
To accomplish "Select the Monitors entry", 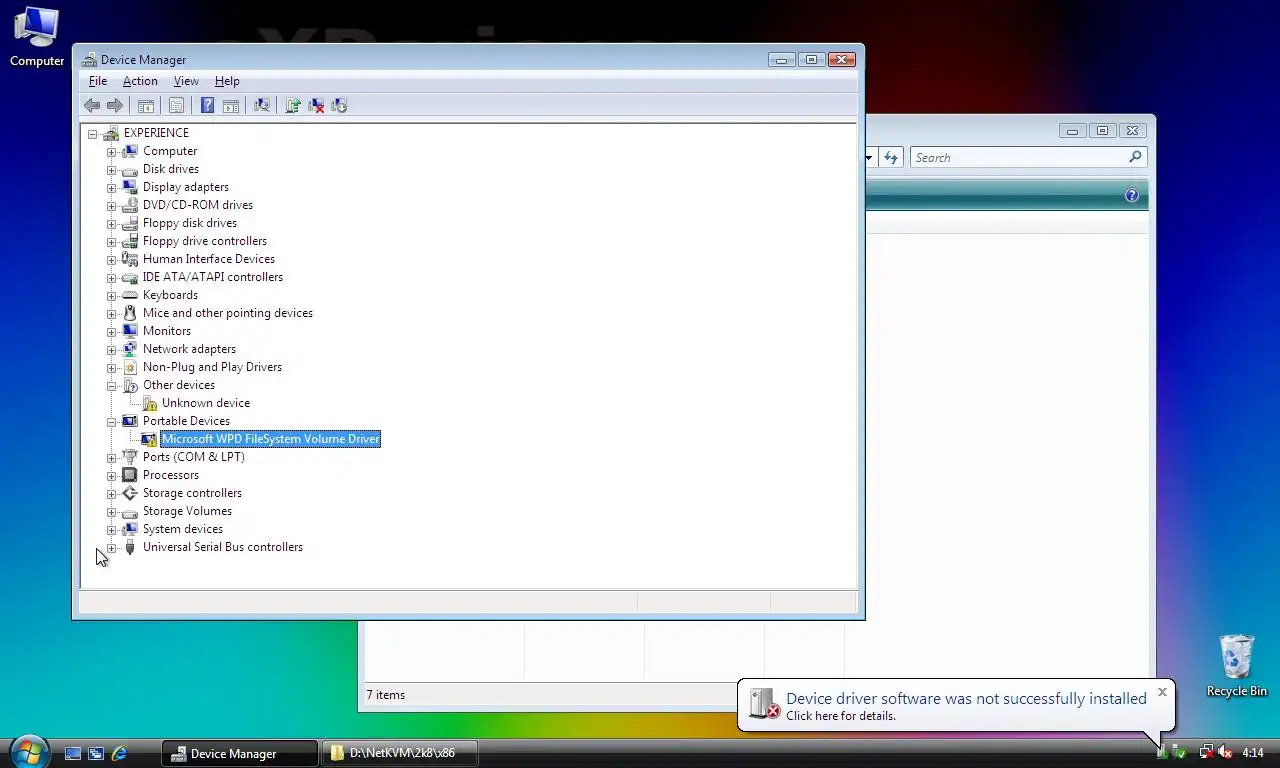I will pos(166,331).
